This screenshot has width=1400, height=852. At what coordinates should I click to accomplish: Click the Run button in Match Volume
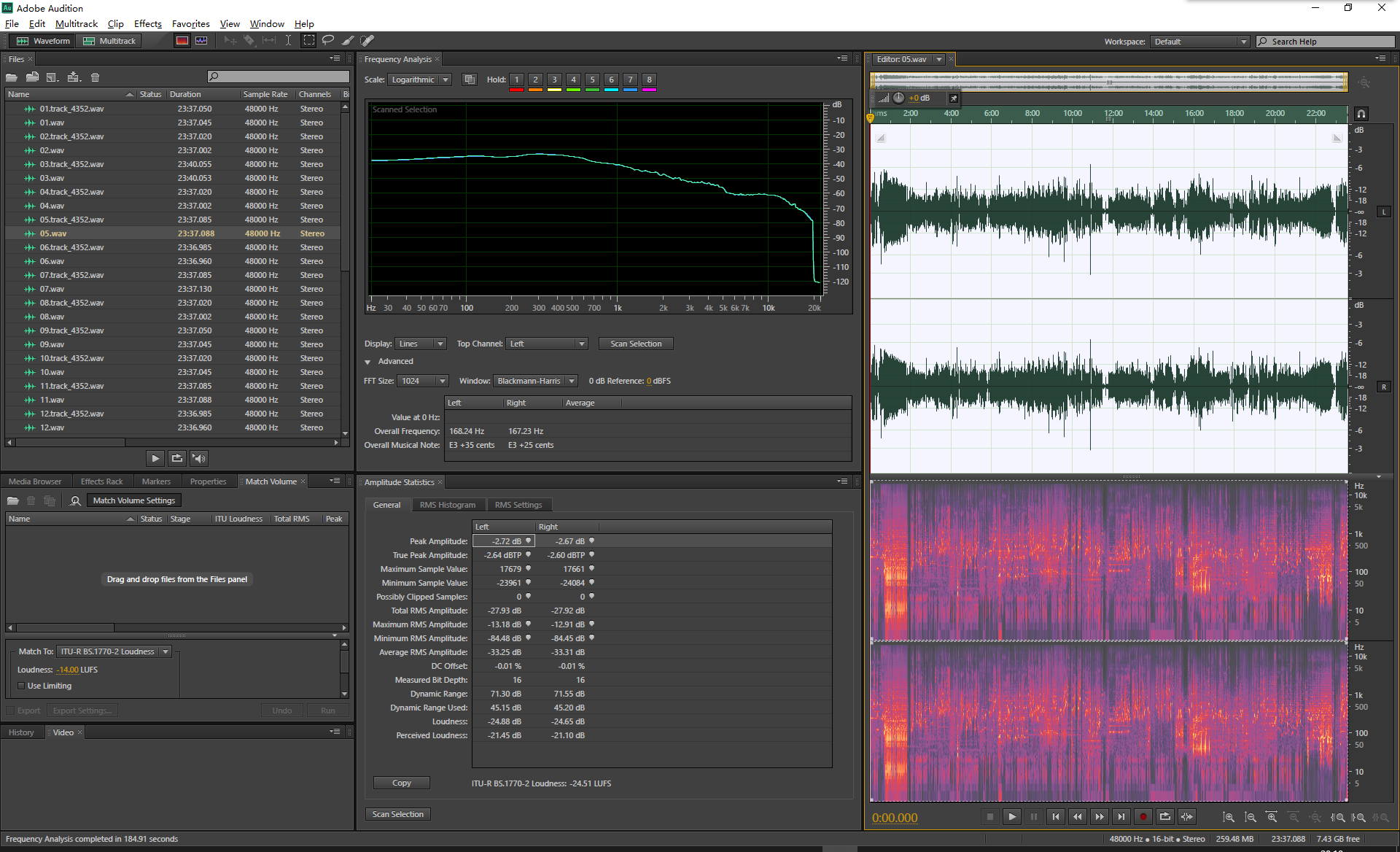pyautogui.click(x=328, y=711)
